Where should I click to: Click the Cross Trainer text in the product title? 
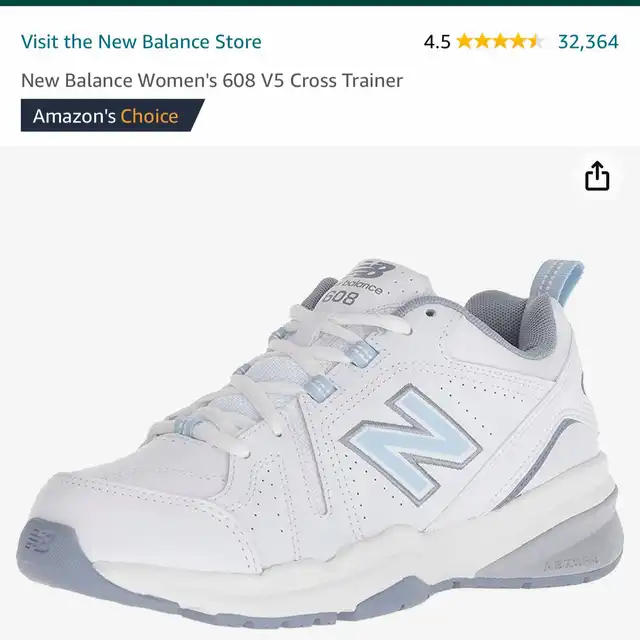347,80
